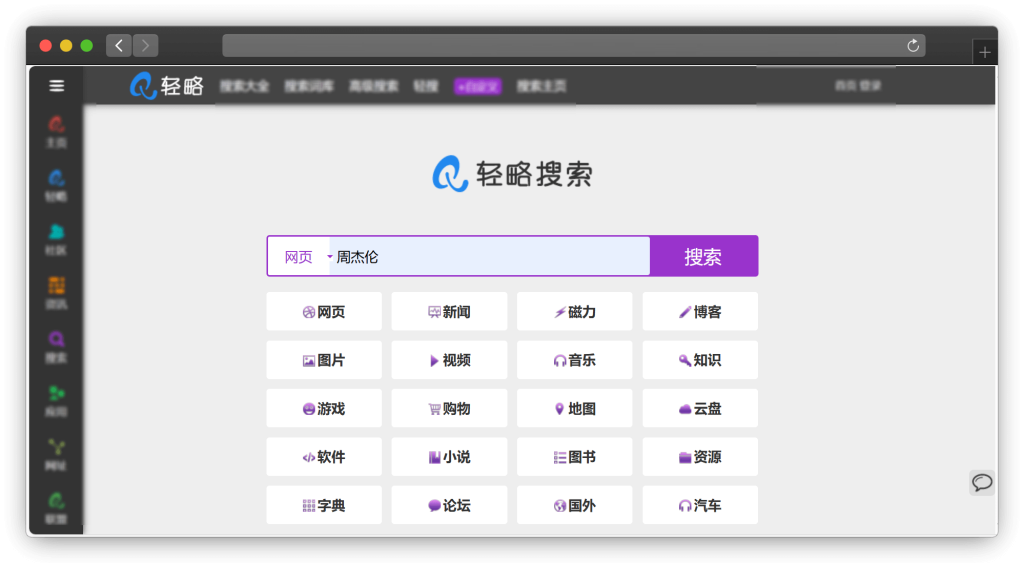This screenshot has width=1024, height=563.
Task: Select the 知识 knowledge category
Action: pyautogui.click(x=700, y=360)
